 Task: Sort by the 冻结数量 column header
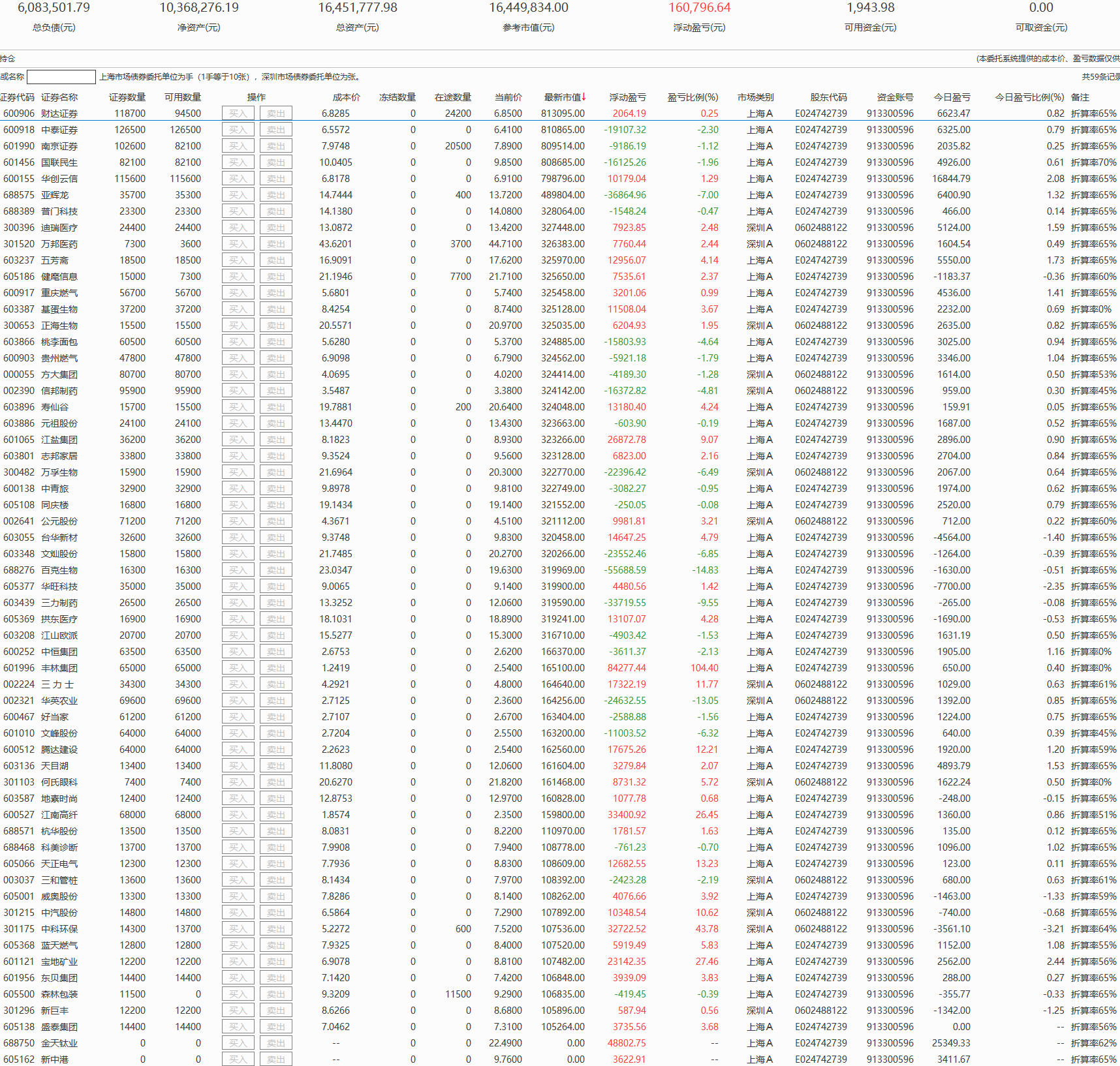point(397,97)
